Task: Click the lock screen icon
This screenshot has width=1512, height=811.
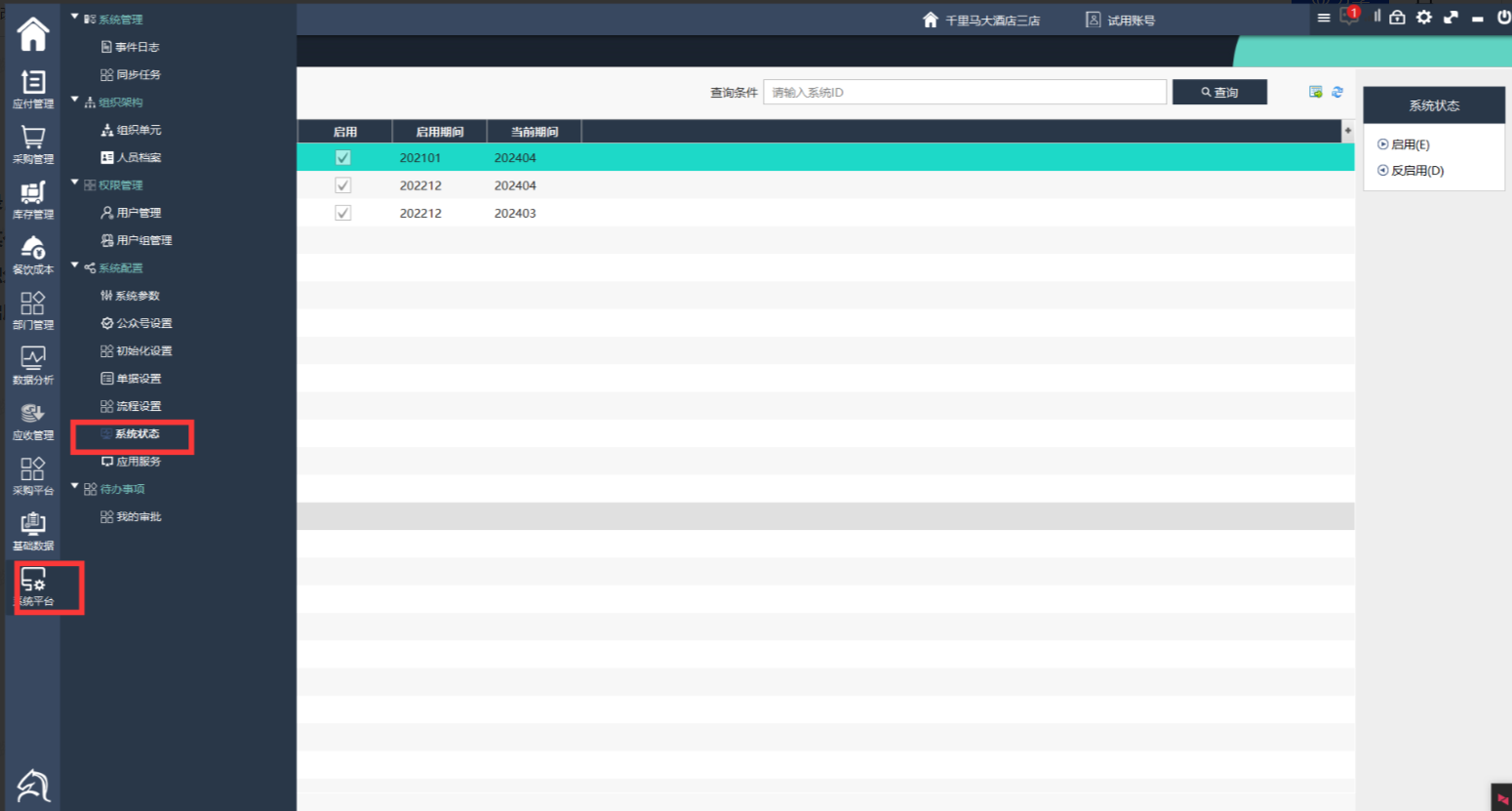Action: click(1397, 17)
